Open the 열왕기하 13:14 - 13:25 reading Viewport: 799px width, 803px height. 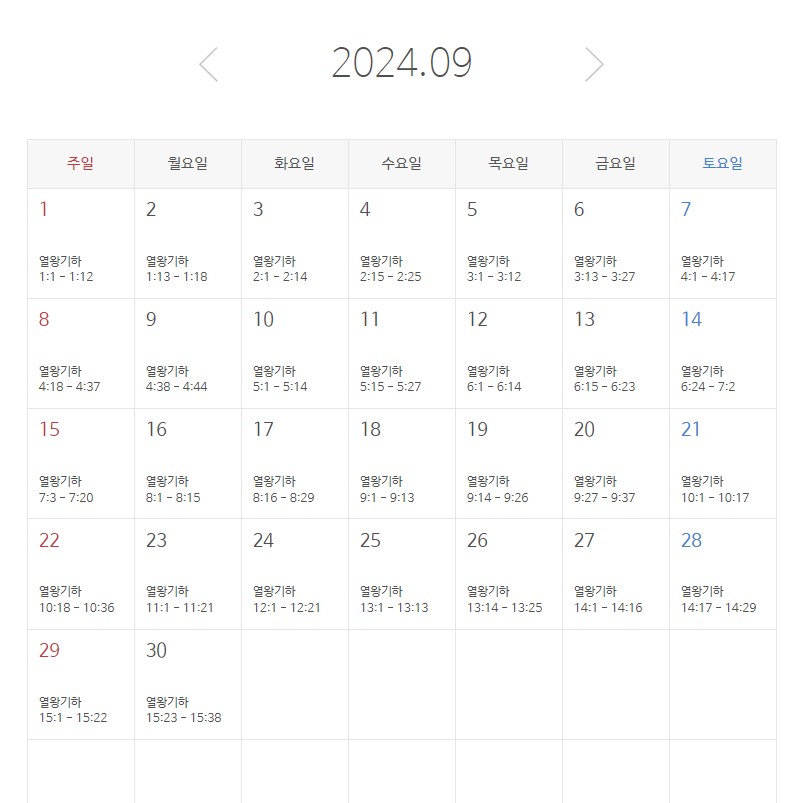click(x=504, y=600)
